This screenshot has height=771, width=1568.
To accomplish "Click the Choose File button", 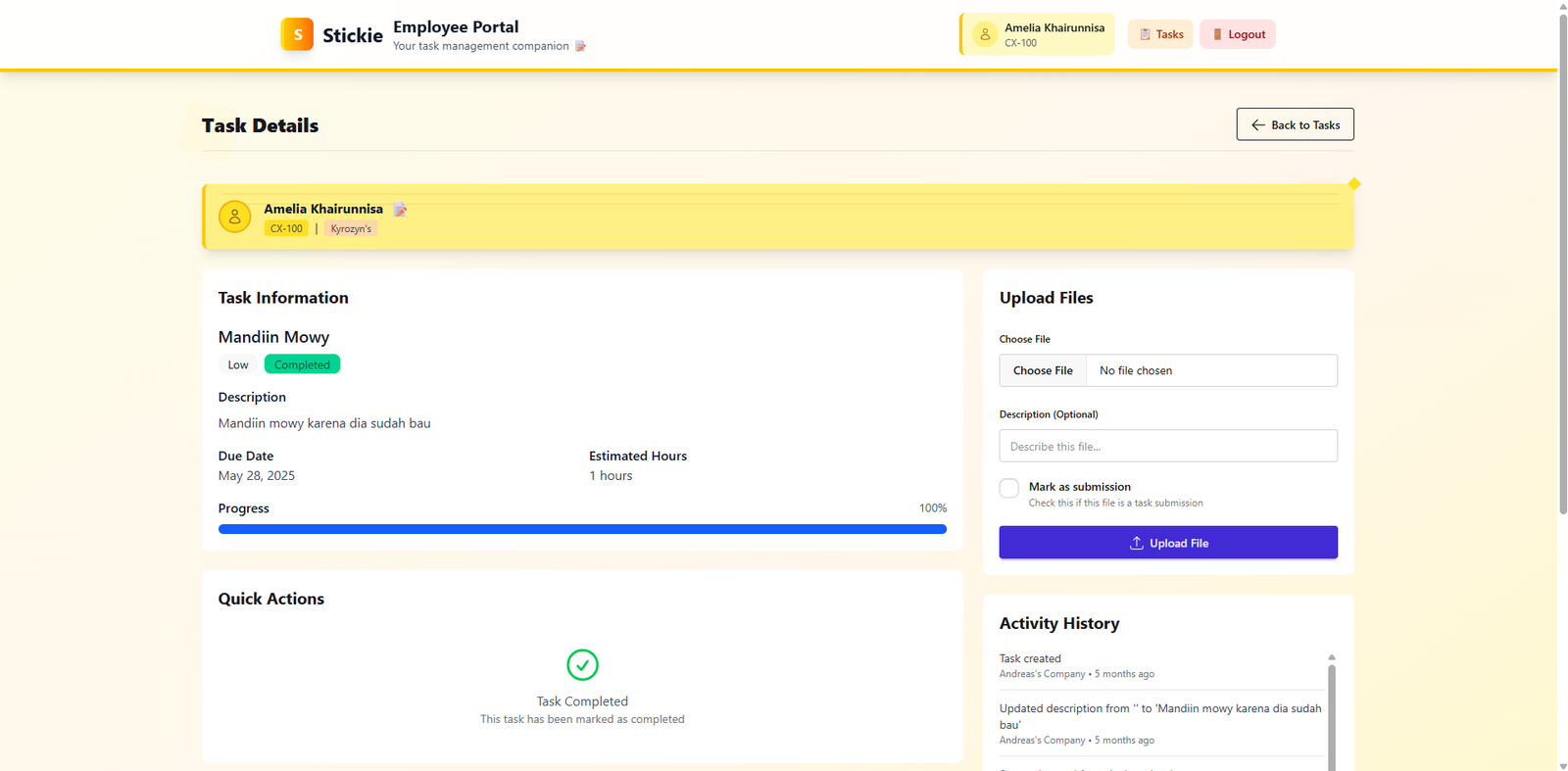I will pyautogui.click(x=1043, y=370).
